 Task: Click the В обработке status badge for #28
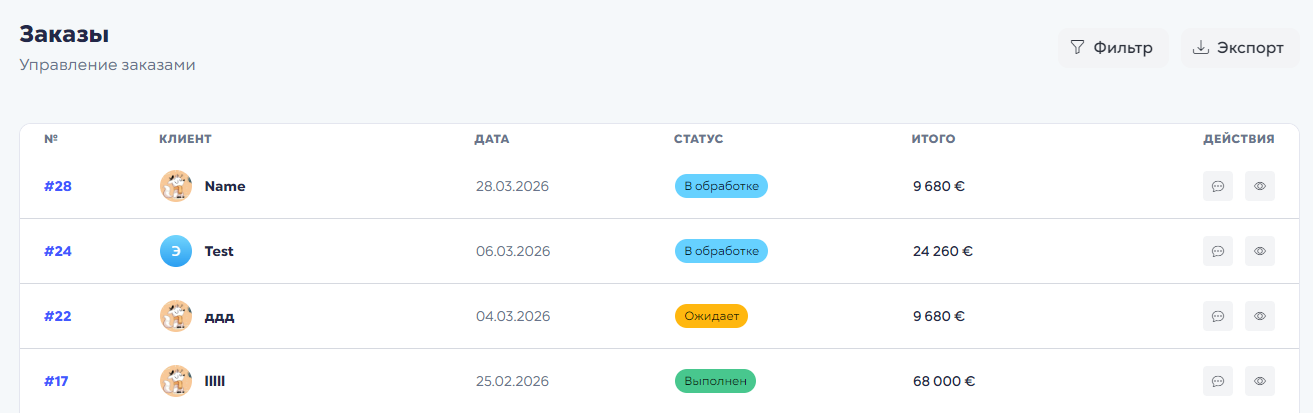pos(721,186)
